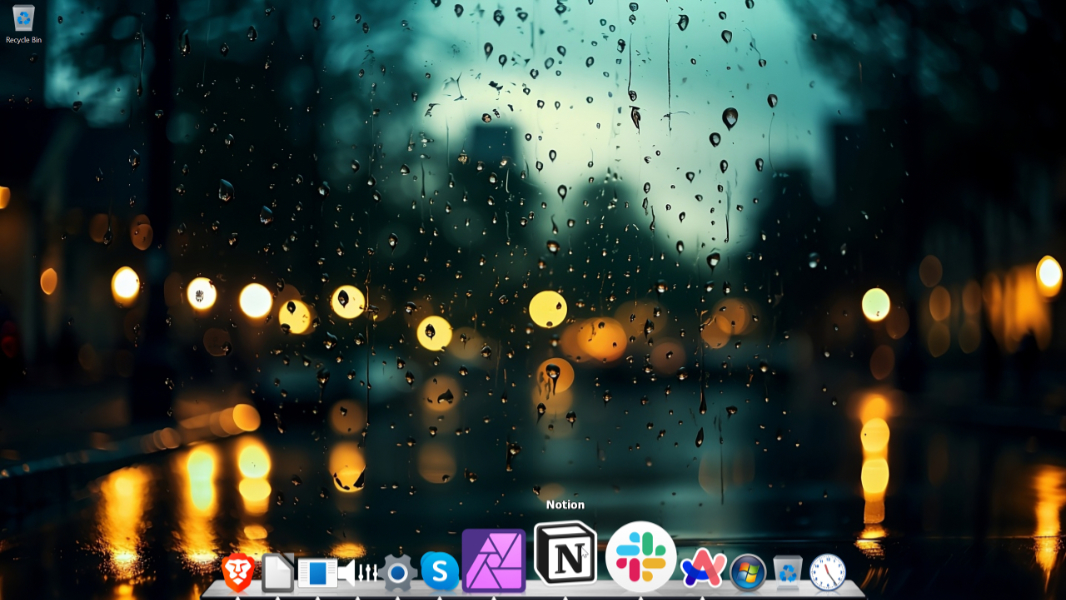Launch Brave browser from the dock
The width and height of the screenshot is (1066, 600).
tap(237, 570)
